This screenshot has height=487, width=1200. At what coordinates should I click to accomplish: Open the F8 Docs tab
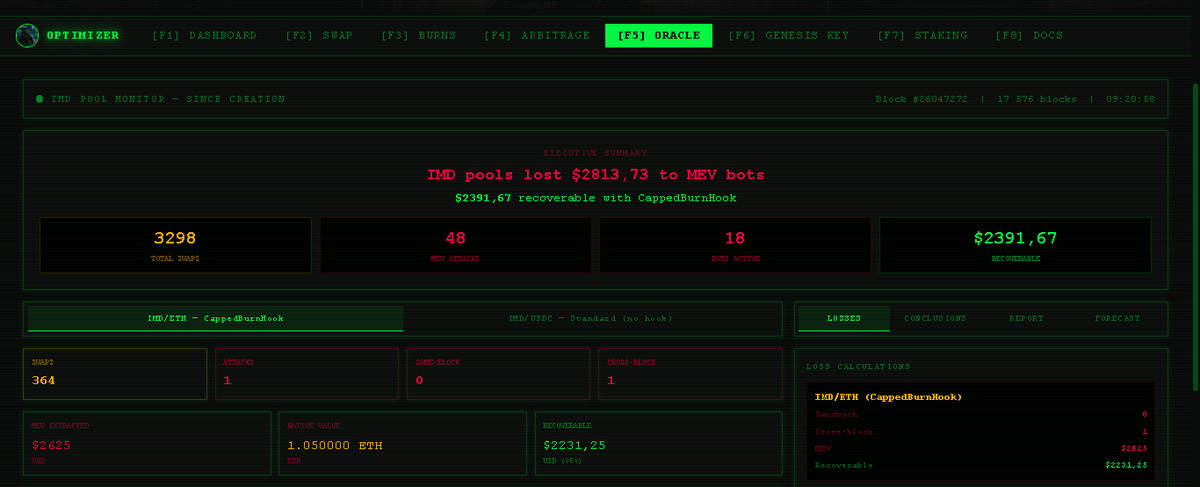pos(1029,36)
